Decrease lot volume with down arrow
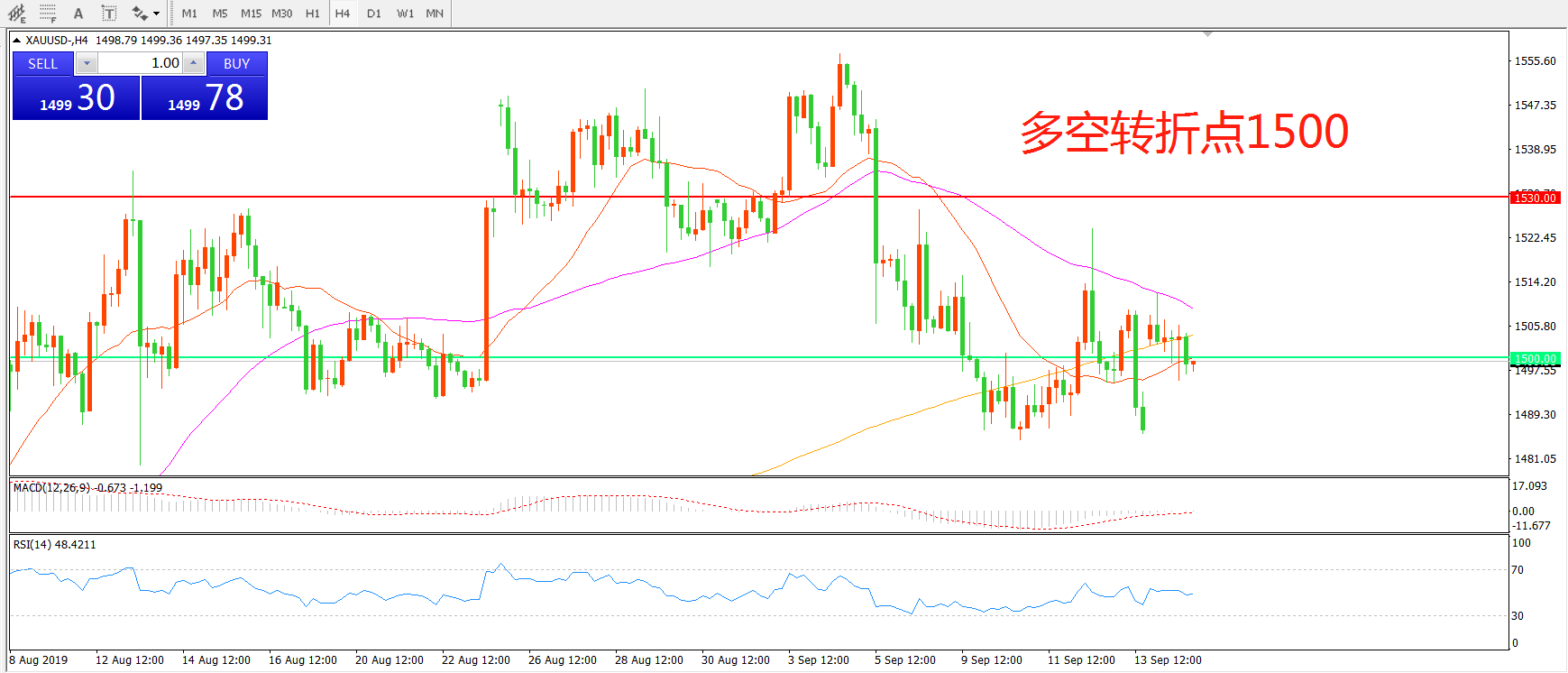Viewport: 1568px width, 673px height. (x=87, y=63)
